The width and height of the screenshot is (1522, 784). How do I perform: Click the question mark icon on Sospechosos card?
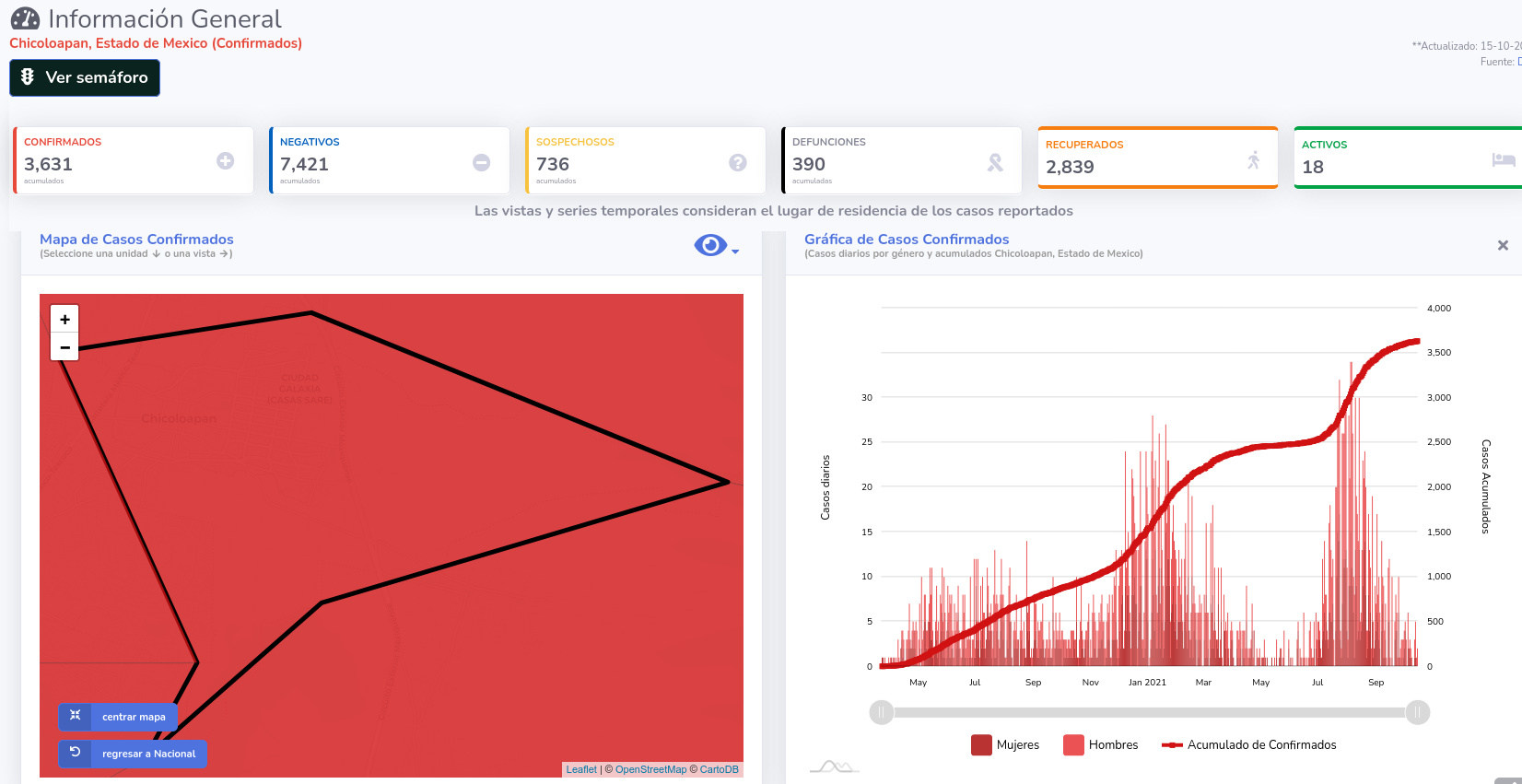pos(737,162)
